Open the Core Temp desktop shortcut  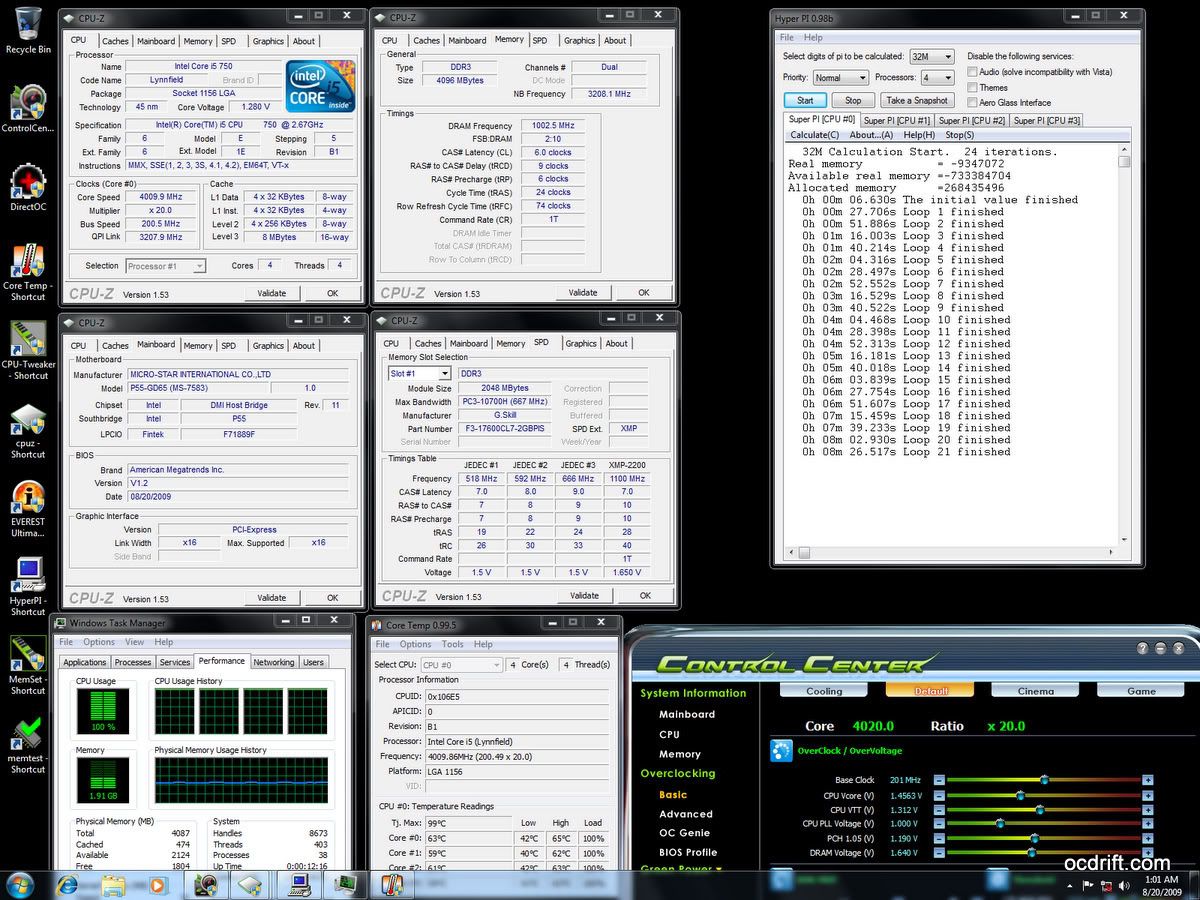[x=28, y=262]
